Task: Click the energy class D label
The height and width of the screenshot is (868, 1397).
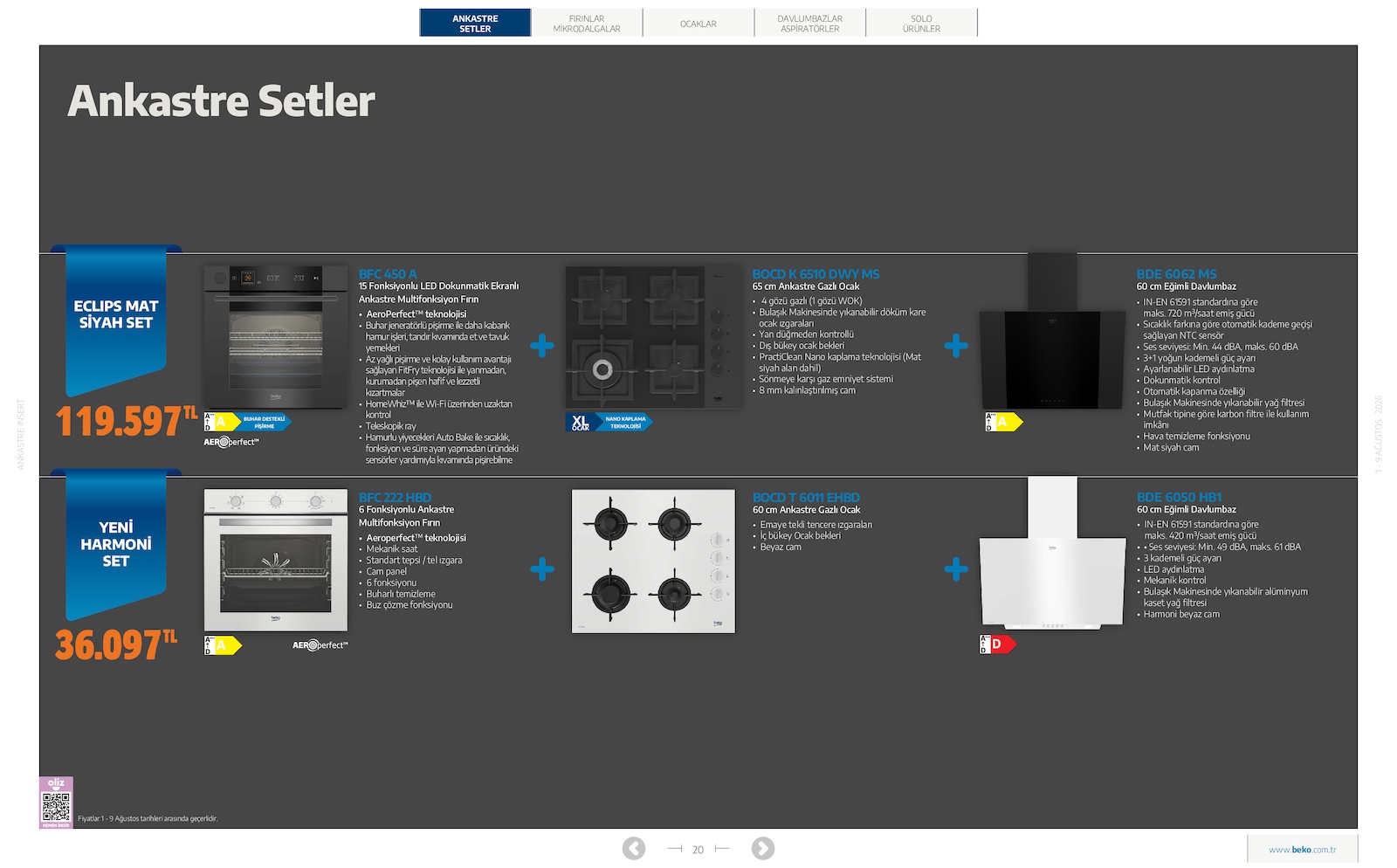Action: (998, 644)
